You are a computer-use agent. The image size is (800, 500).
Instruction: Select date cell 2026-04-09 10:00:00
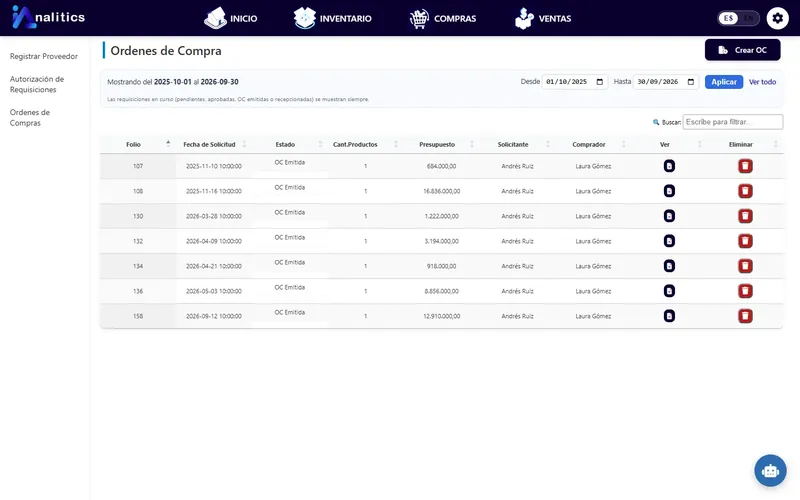coord(214,241)
